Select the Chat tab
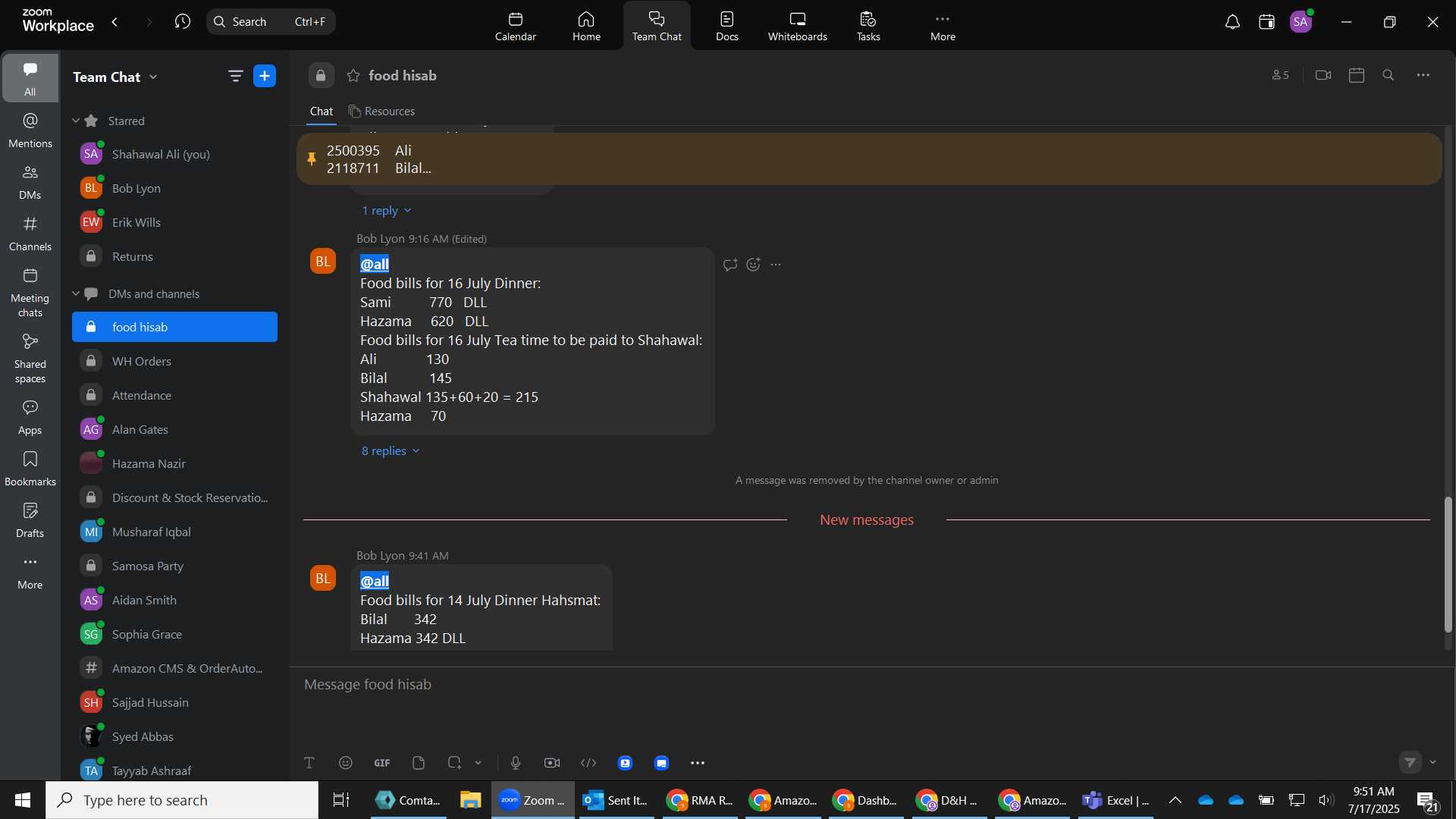This screenshot has height=819, width=1456. click(x=322, y=111)
